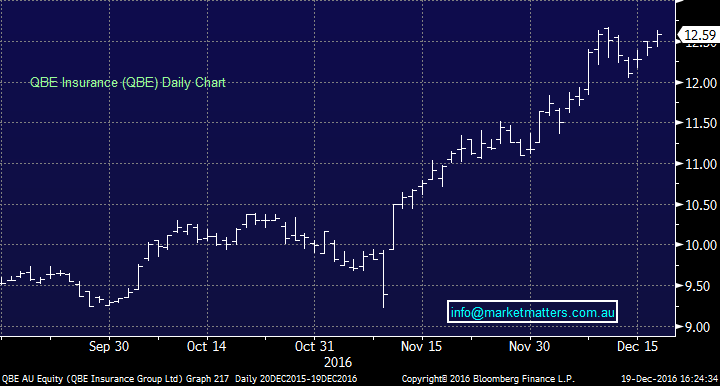Image resolution: width=720 pixels, height=386 pixels.
Task: Click the QBE AU Equity graph description text
Action: (115, 379)
